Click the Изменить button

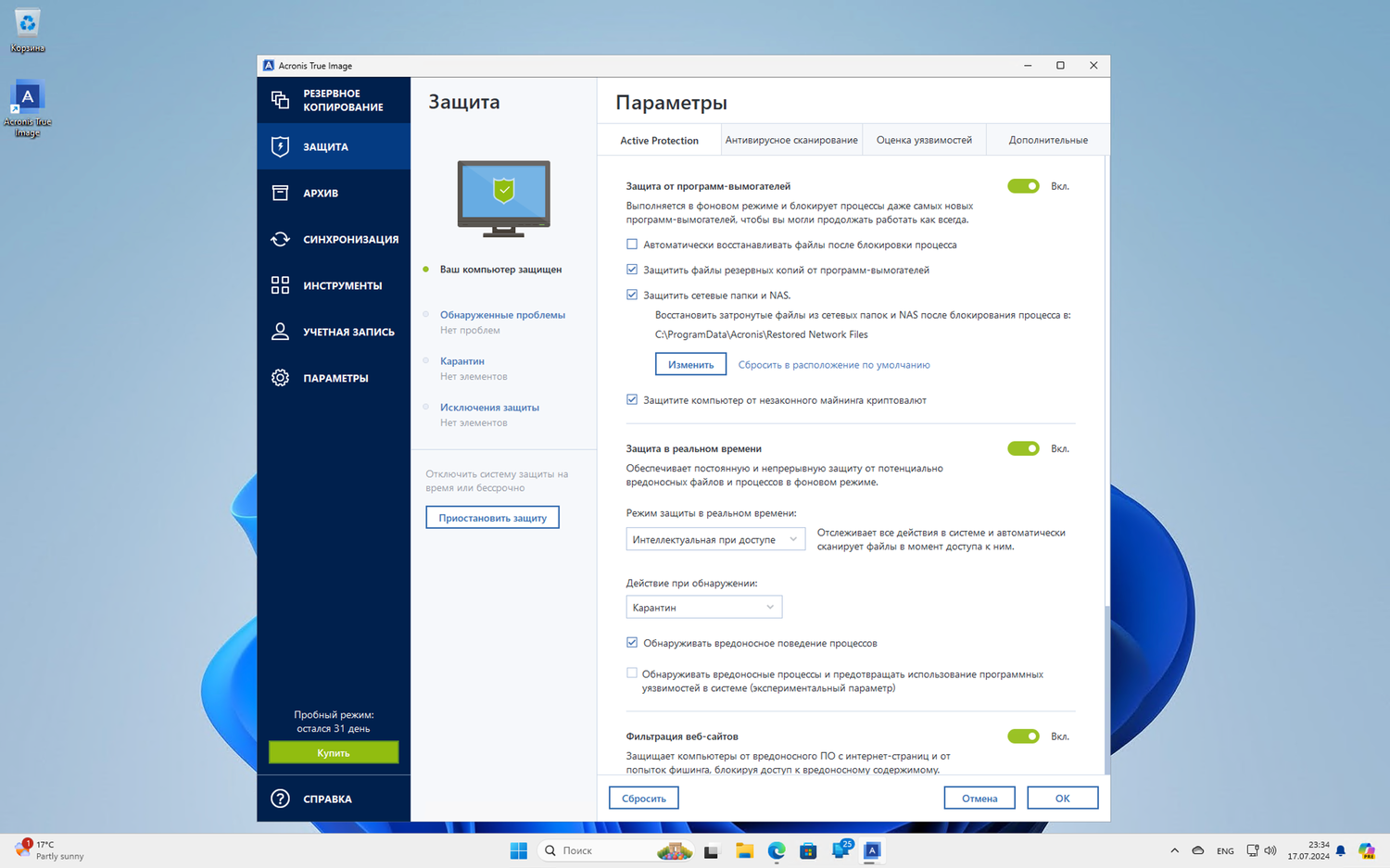(x=690, y=364)
